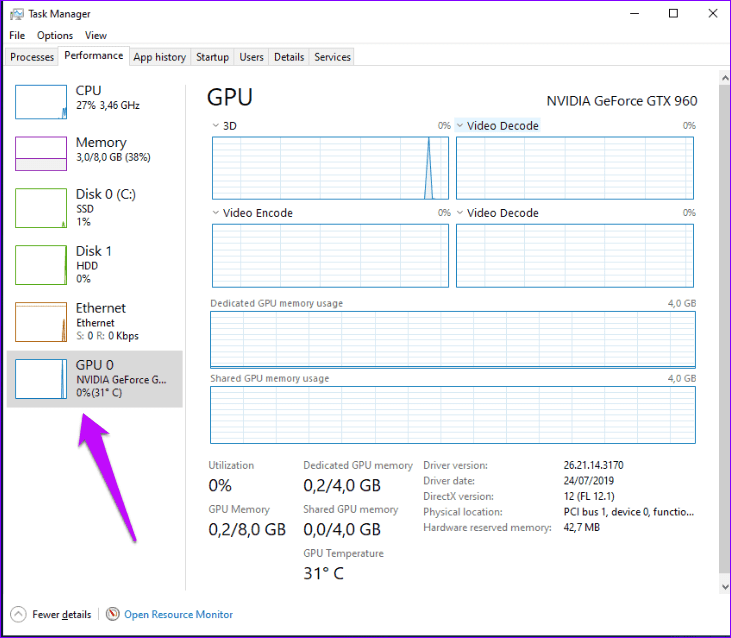Open the Options menu

(55, 35)
